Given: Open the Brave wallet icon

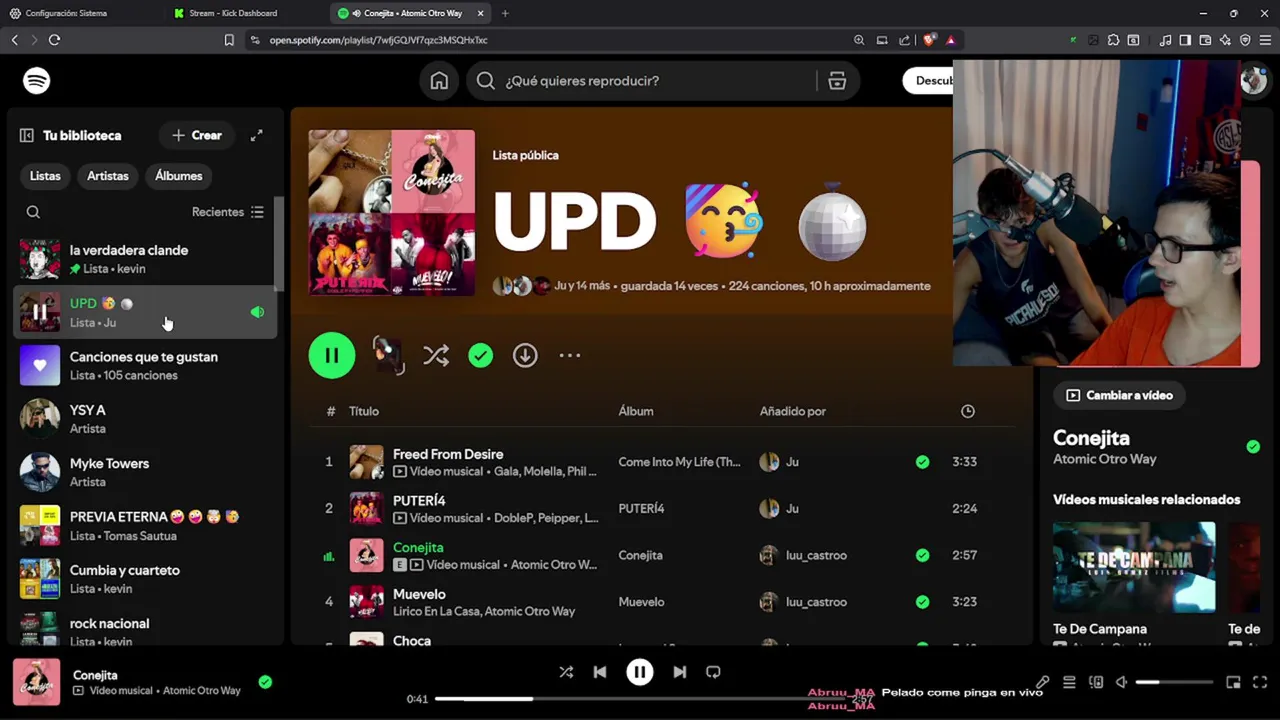Looking at the screenshot, I should point(1205,40).
